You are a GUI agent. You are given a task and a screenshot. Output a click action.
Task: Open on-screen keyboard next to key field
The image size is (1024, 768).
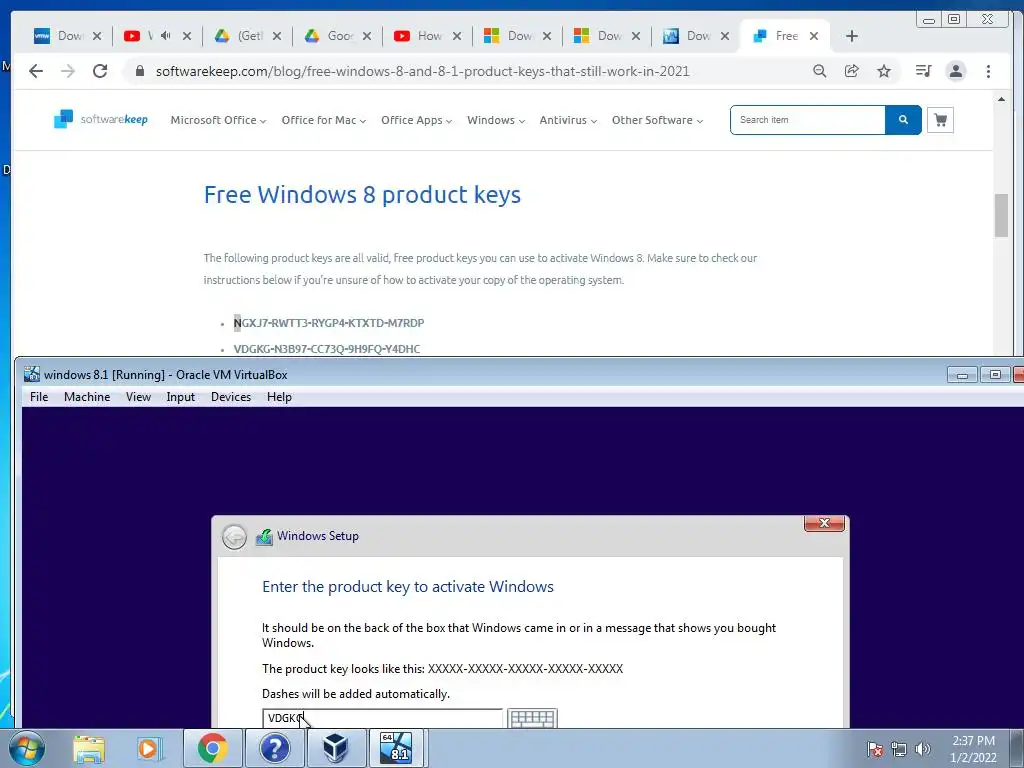(532, 718)
